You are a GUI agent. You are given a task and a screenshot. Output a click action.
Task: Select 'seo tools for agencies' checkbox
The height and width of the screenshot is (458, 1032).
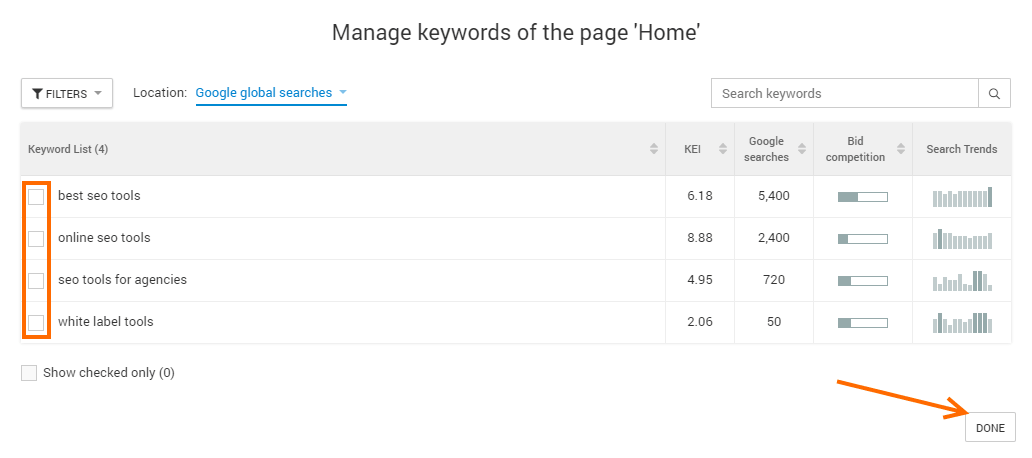click(36, 281)
